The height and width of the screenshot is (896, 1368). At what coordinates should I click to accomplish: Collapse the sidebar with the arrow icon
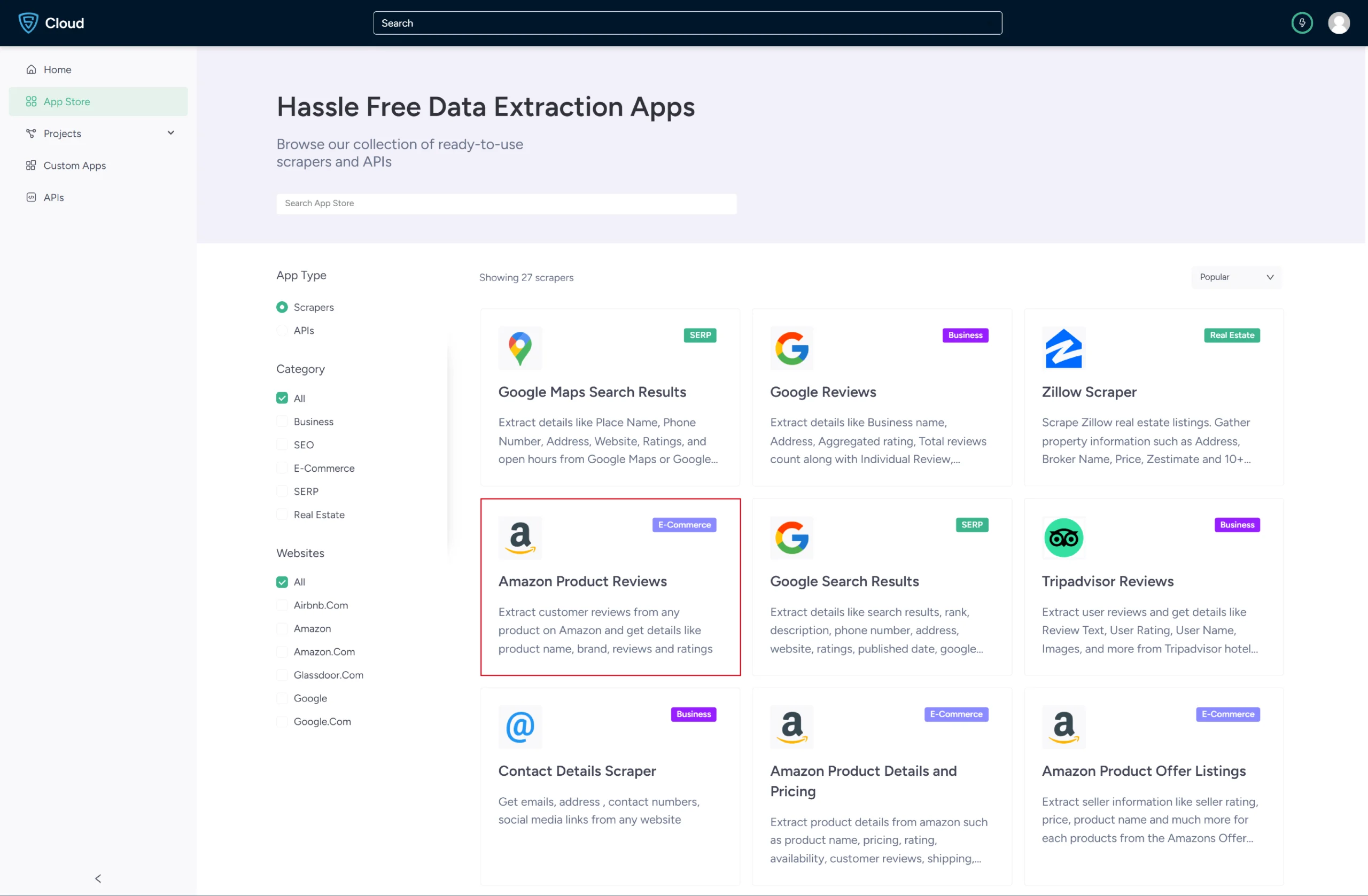[98, 878]
